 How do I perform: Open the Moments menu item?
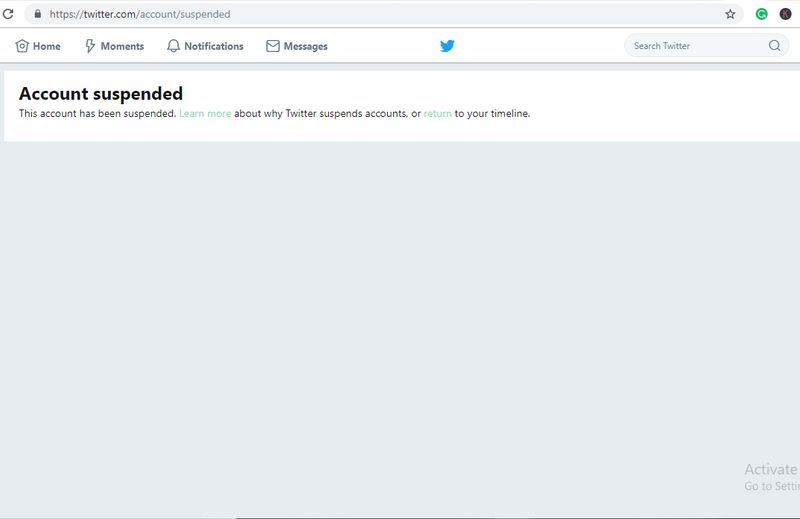[x=122, y=46]
